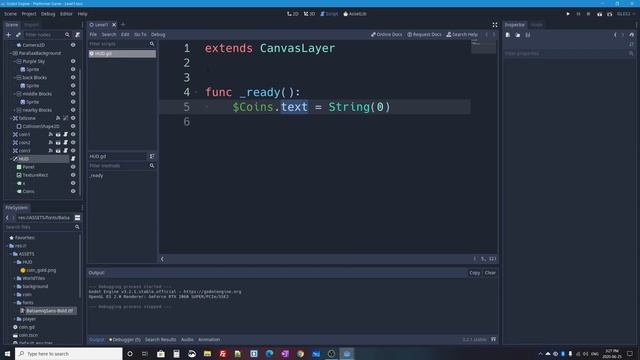Toggle visibility of Coins node
640x360 pixels.
73,191
